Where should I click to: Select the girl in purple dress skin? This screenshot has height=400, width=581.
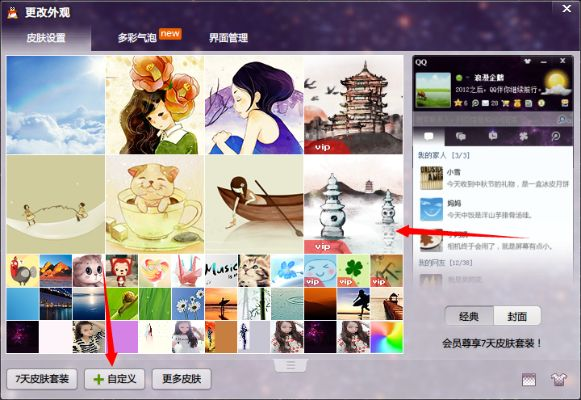254,105
